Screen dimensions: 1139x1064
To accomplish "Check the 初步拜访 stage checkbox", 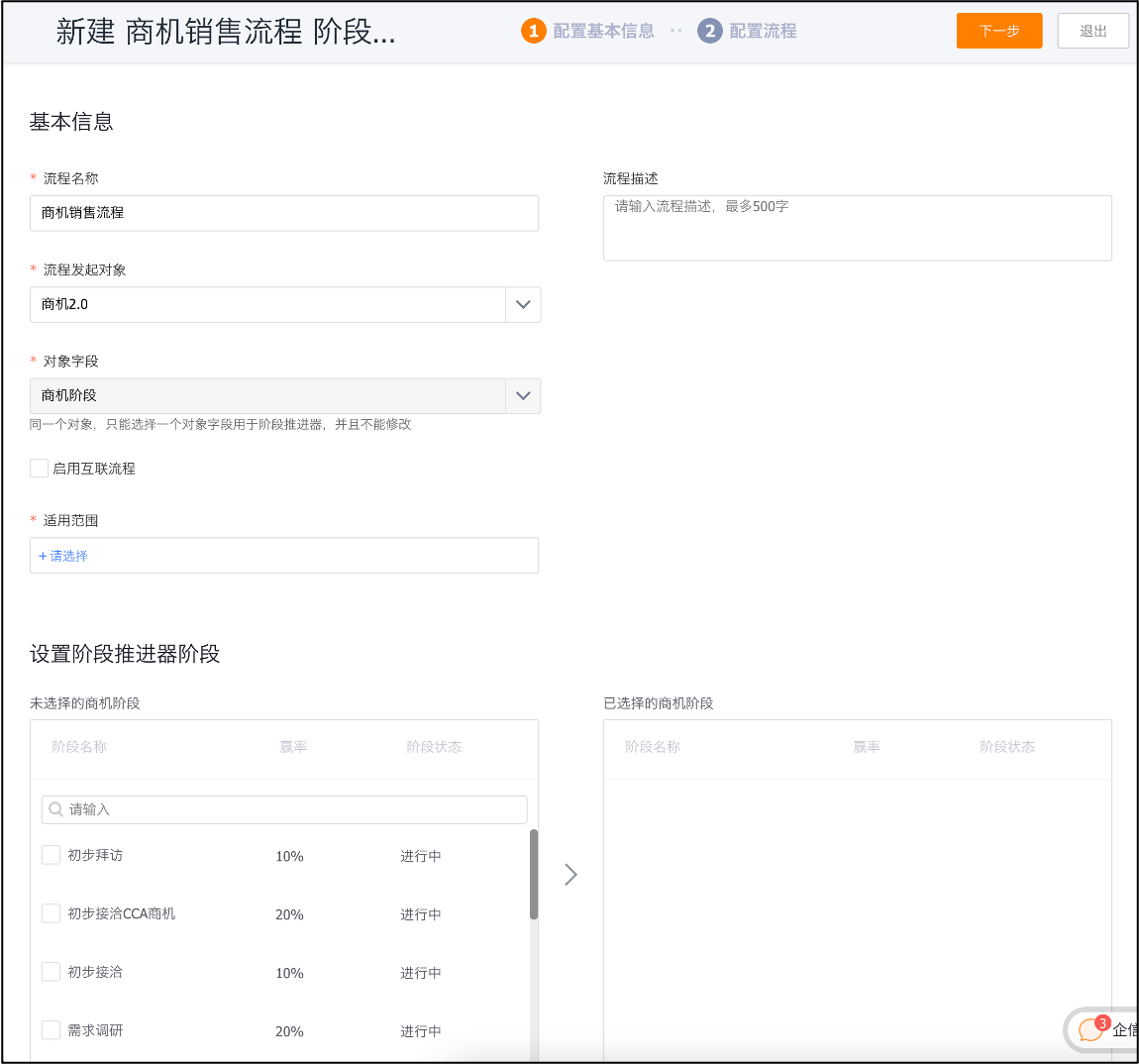I will pos(52,855).
